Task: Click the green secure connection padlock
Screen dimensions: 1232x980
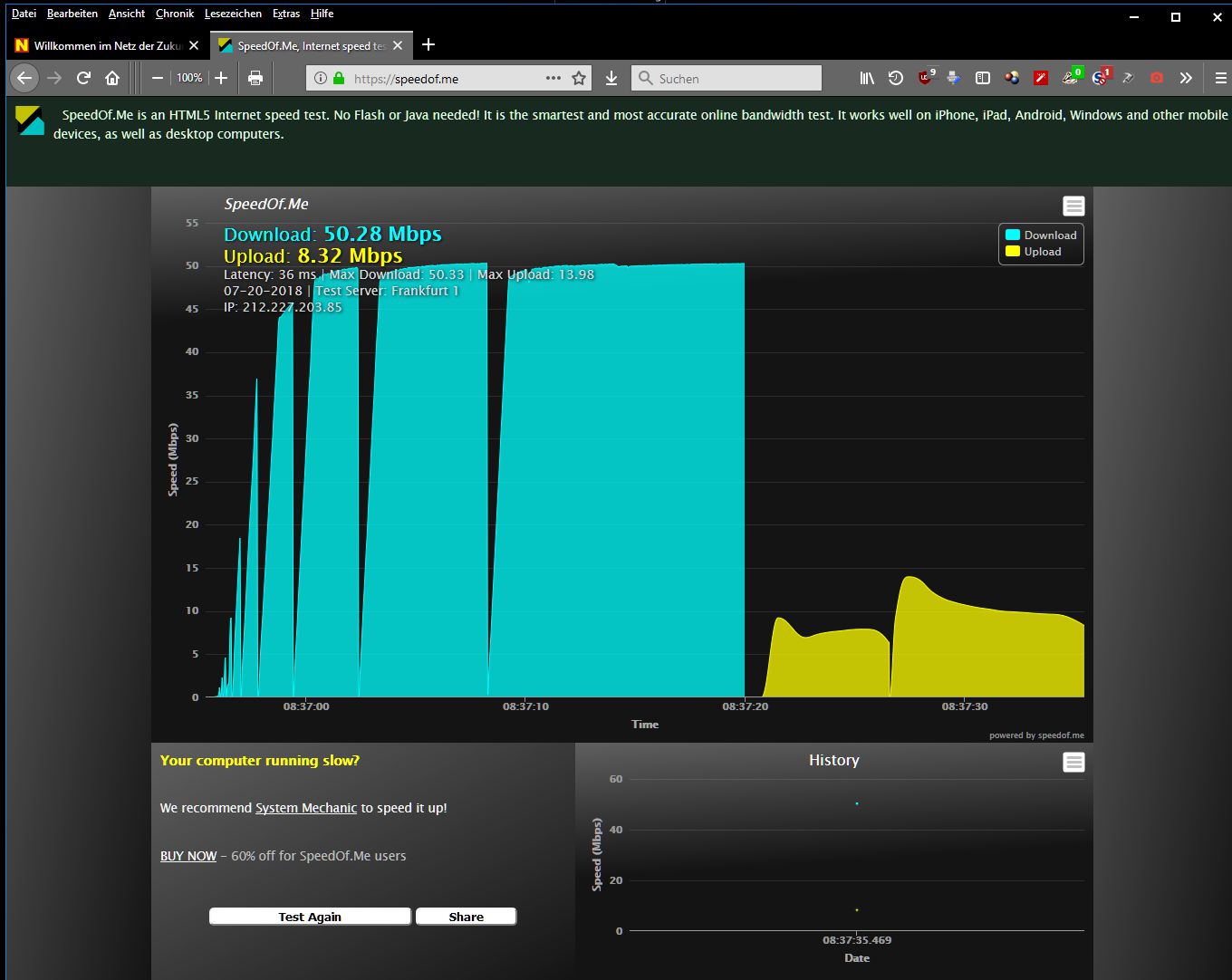Action: pos(339,79)
